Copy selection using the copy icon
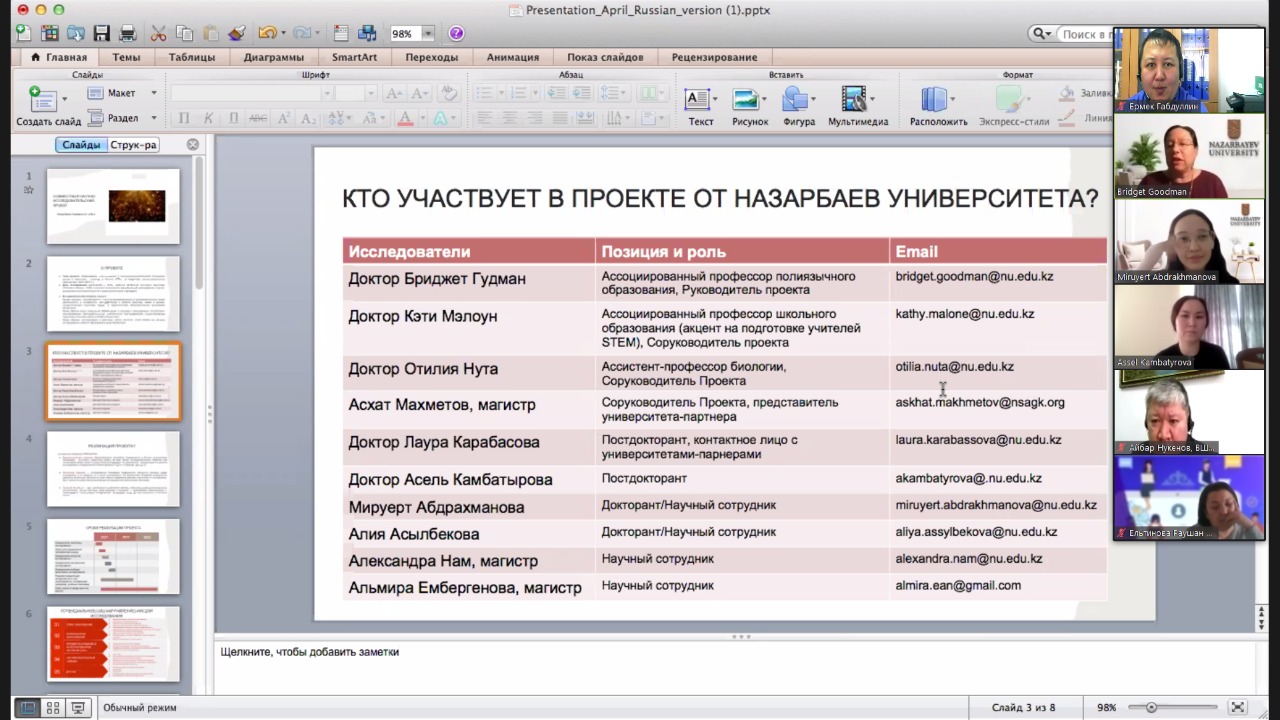Image resolution: width=1280 pixels, height=720 pixels. coord(184,33)
